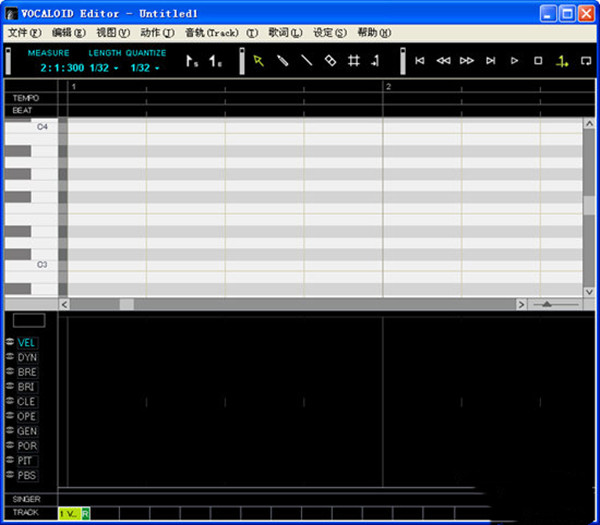Screen dimensions: 600x525
Task: Select the line tool
Action: (x=307, y=61)
